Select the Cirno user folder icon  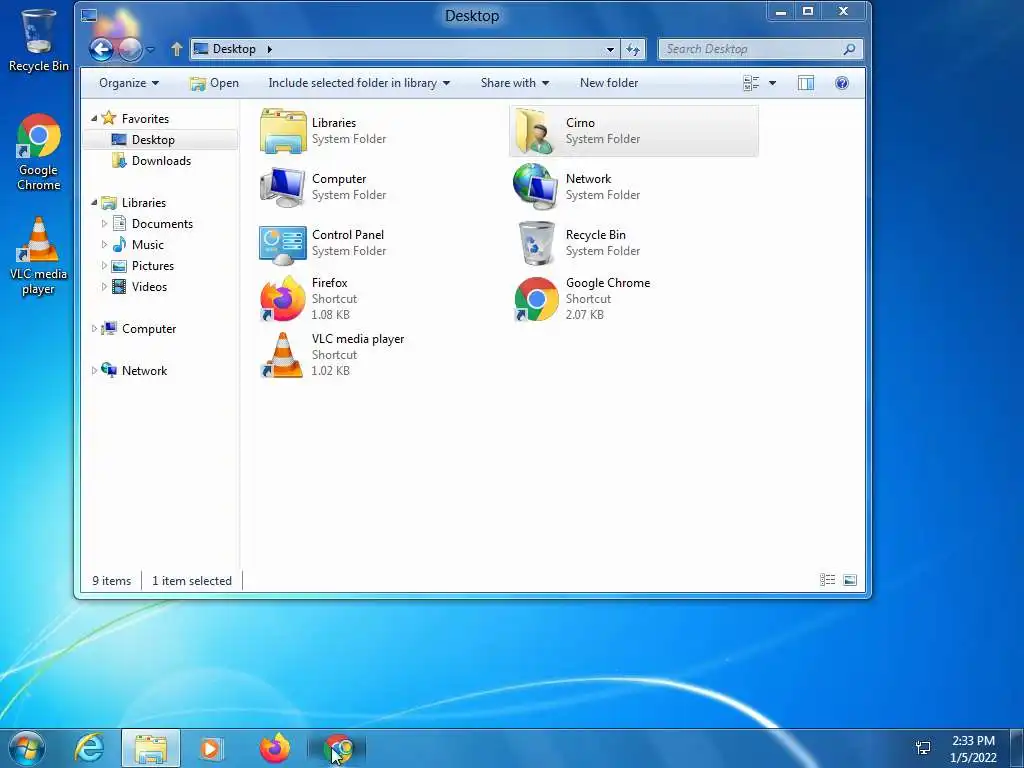click(536, 131)
